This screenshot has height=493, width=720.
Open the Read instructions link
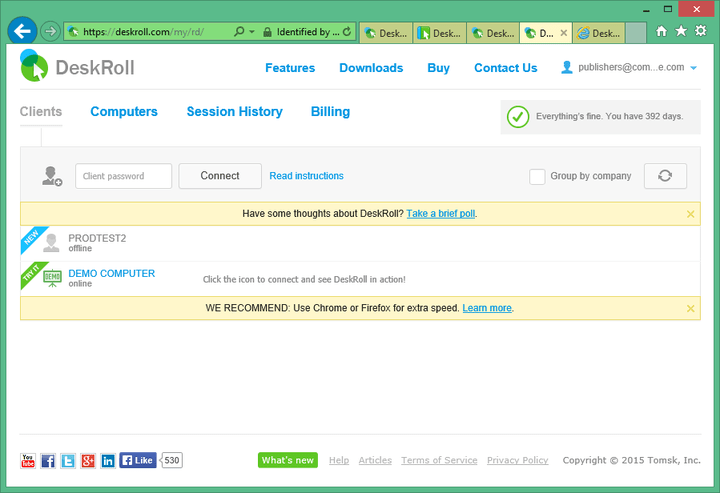[x=306, y=176]
